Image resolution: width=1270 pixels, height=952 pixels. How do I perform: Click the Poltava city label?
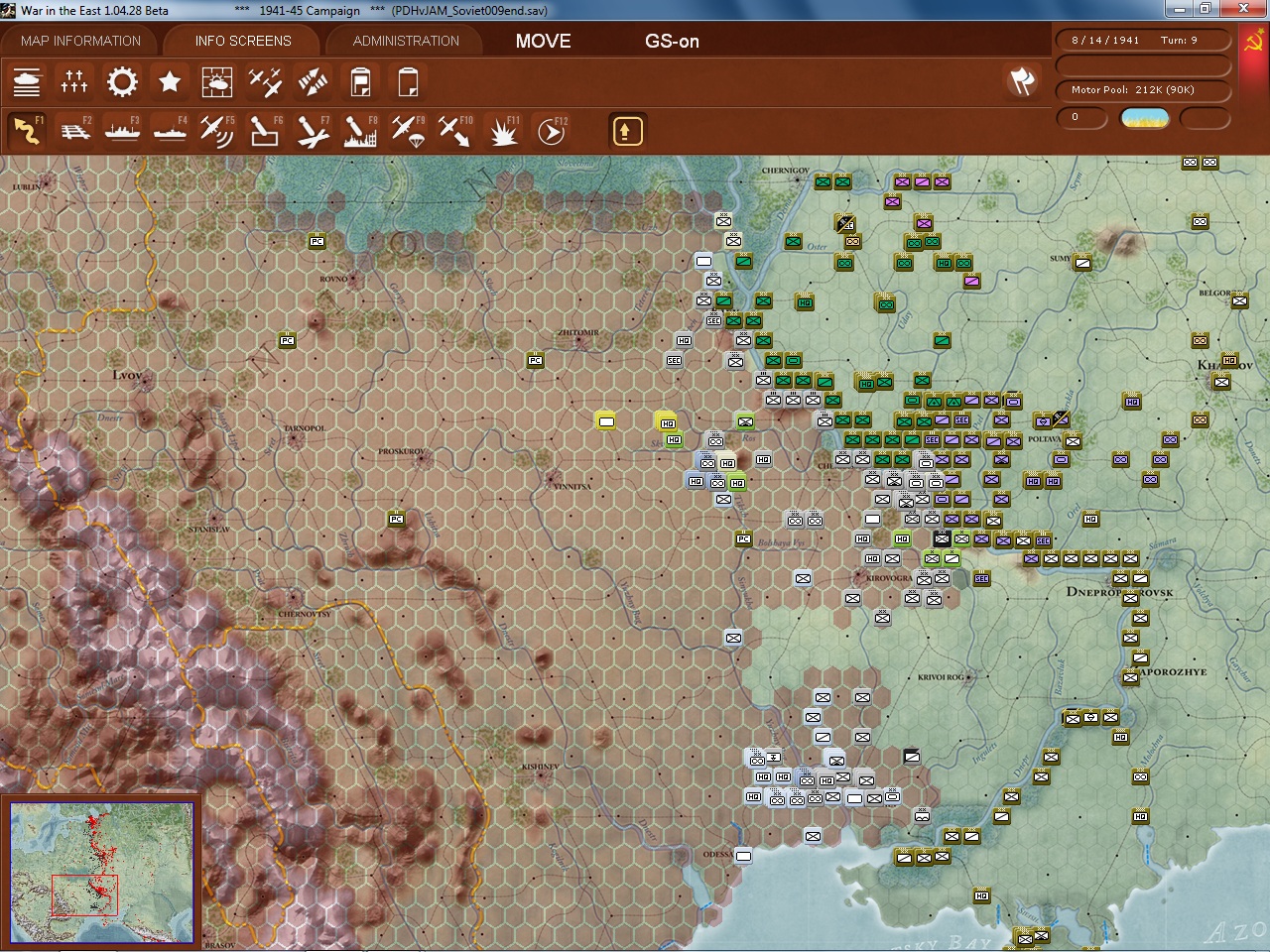[x=1045, y=438]
